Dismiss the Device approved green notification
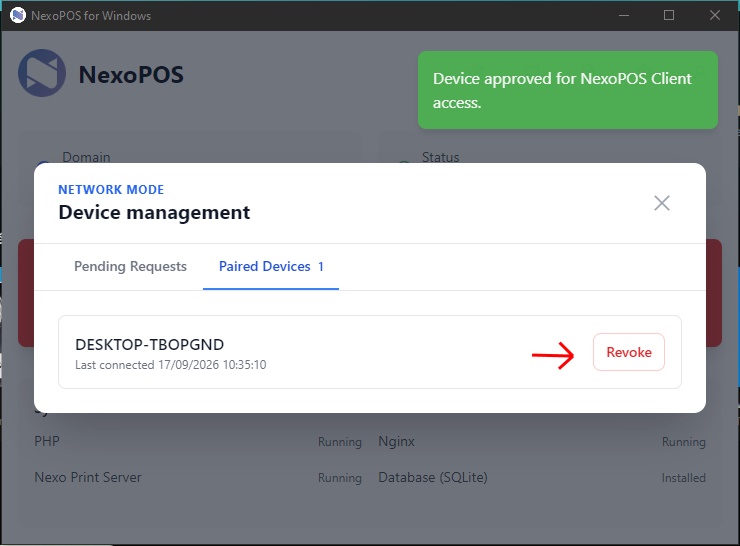 568,90
